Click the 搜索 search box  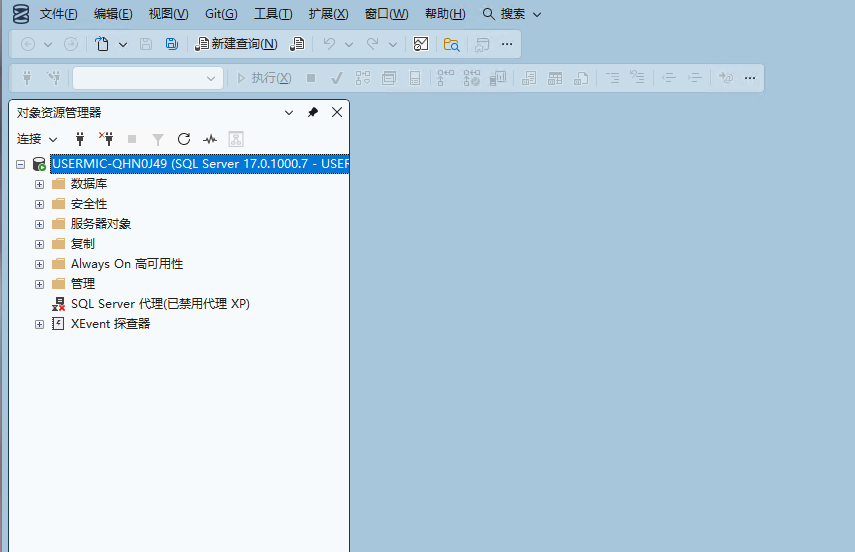click(511, 14)
